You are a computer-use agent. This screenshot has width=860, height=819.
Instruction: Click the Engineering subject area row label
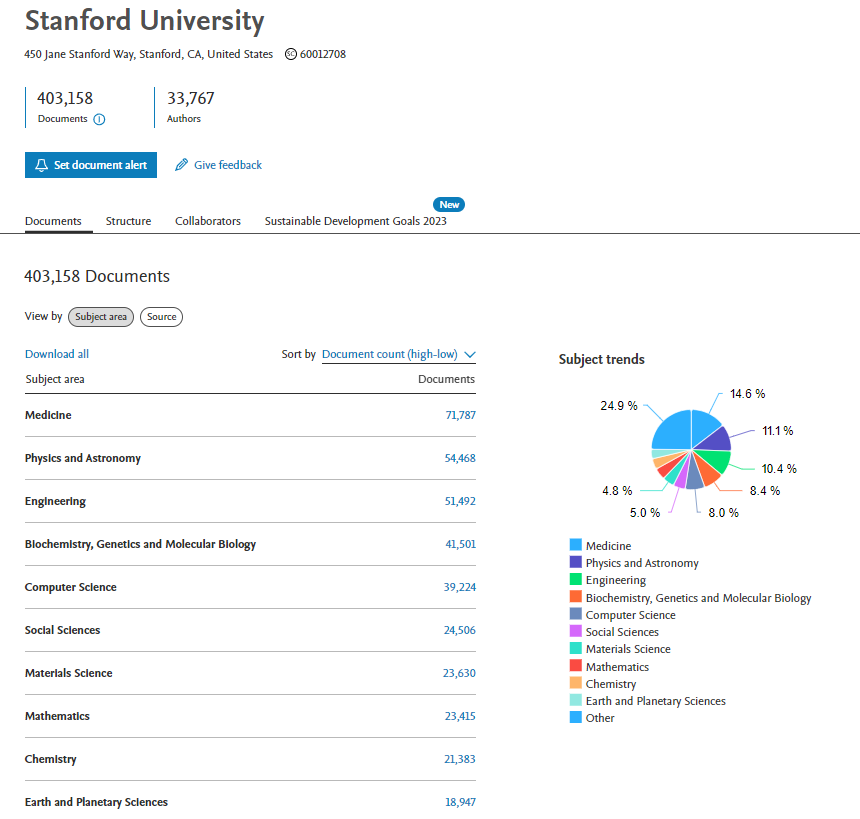coord(55,501)
